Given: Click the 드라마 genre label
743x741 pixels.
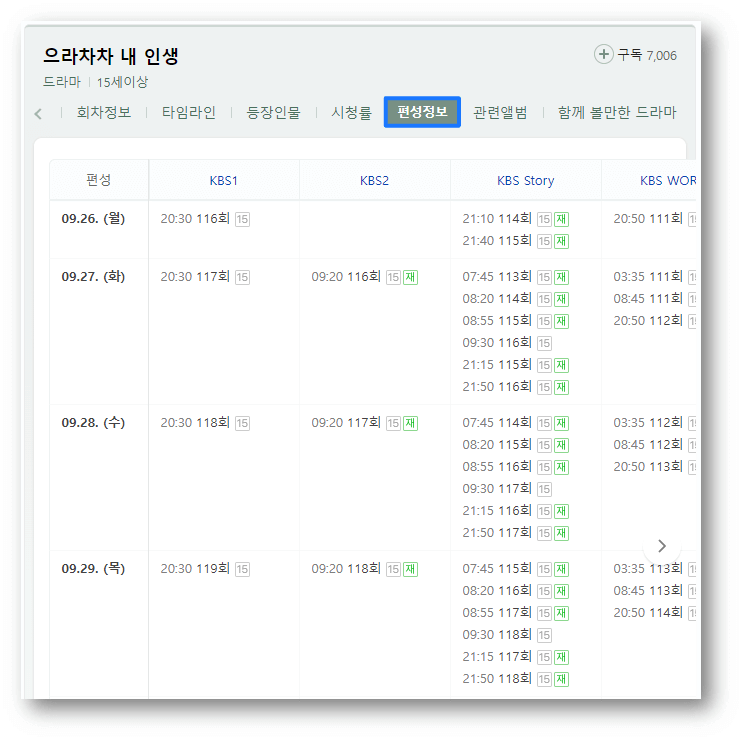Looking at the screenshot, I should [62, 82].
